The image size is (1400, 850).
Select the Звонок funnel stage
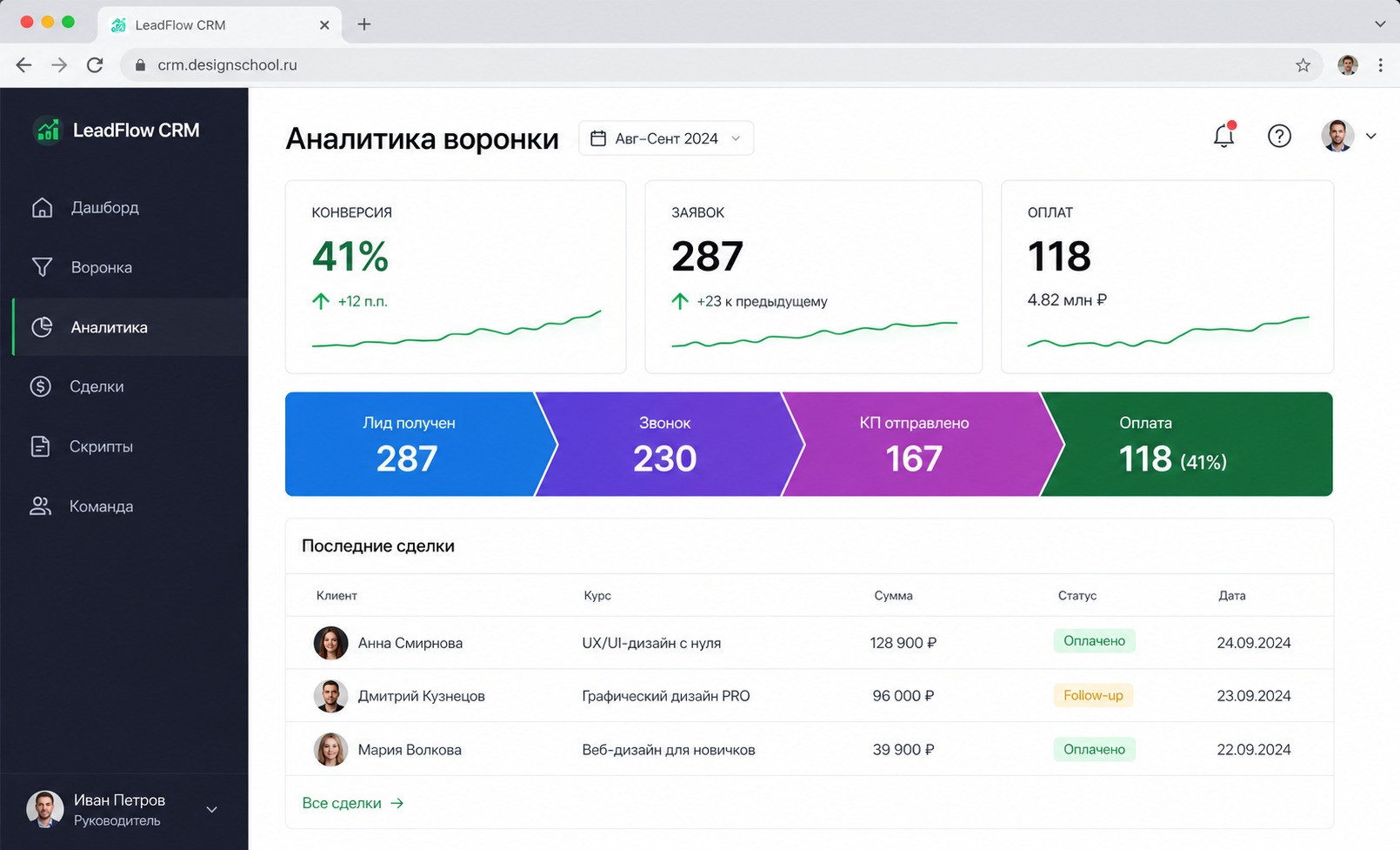[665, 445]
